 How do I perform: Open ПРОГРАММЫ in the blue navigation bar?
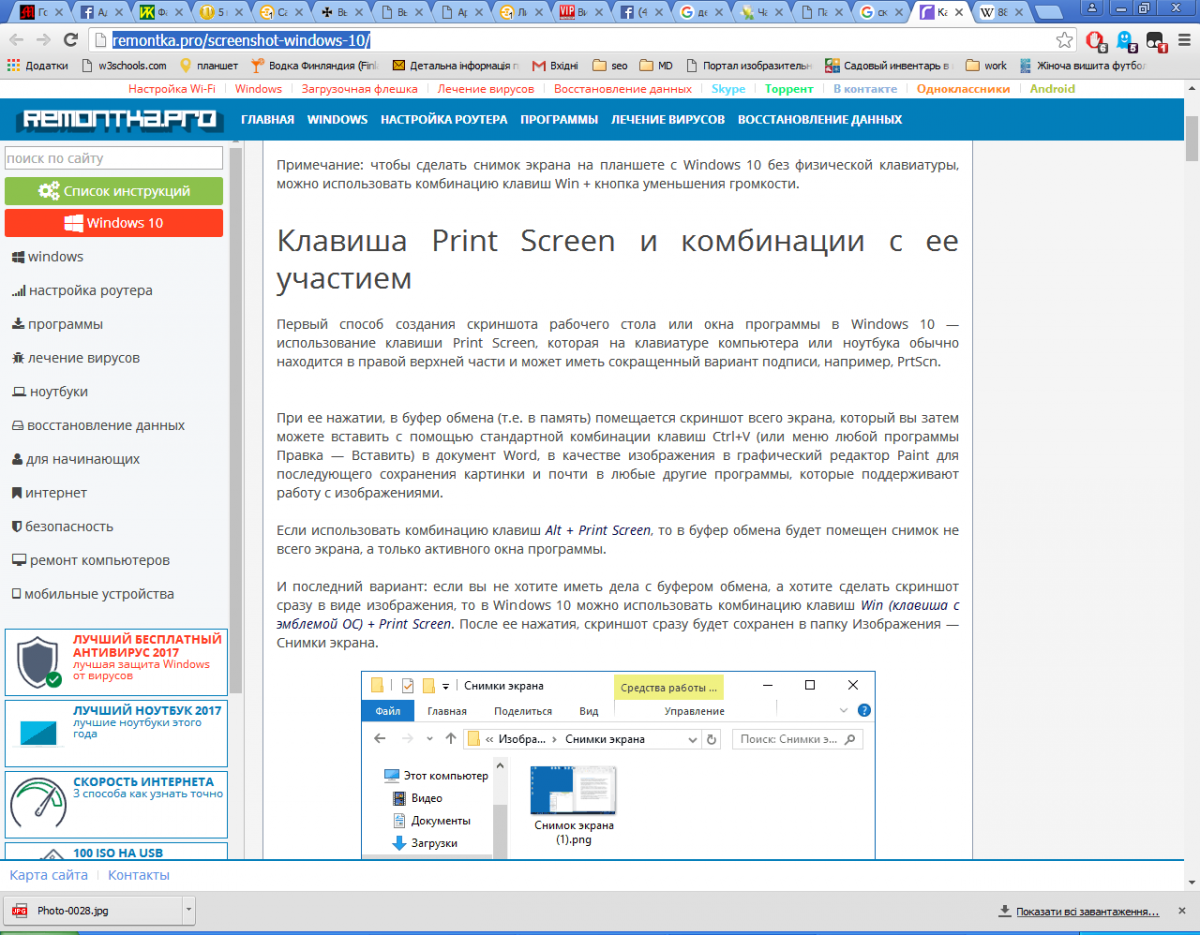coord(558,119)
